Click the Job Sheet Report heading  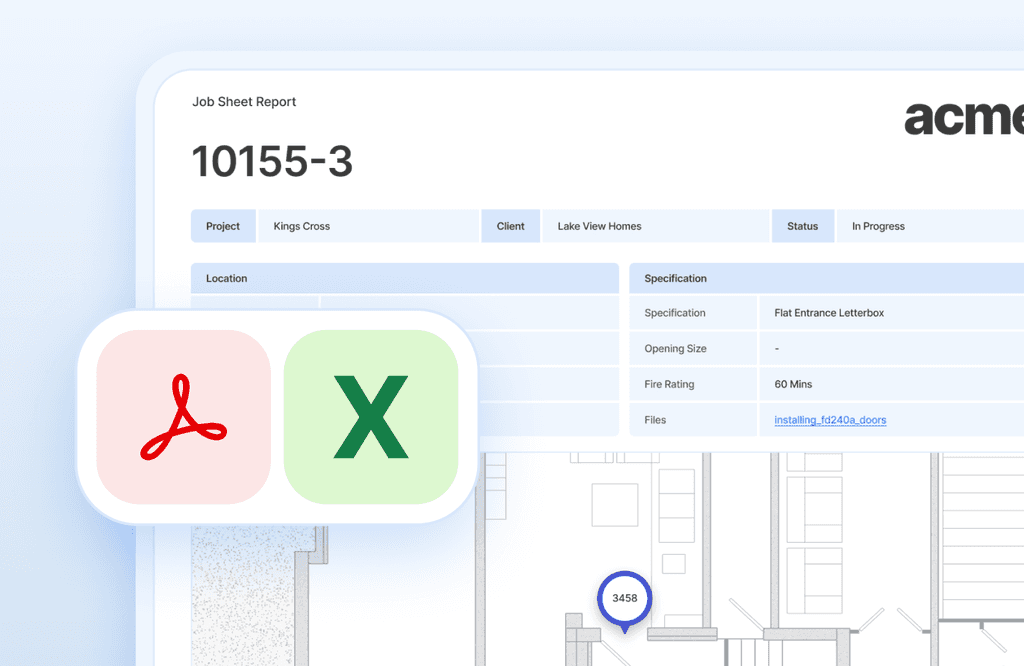click(x=244, y=101)
